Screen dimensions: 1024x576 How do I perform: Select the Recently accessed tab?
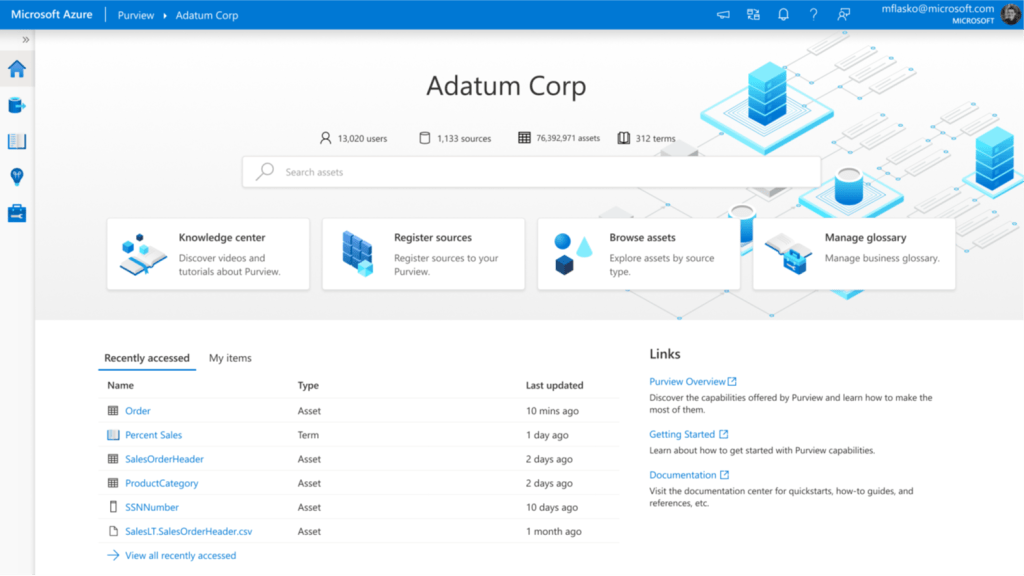tap(147, 358)
